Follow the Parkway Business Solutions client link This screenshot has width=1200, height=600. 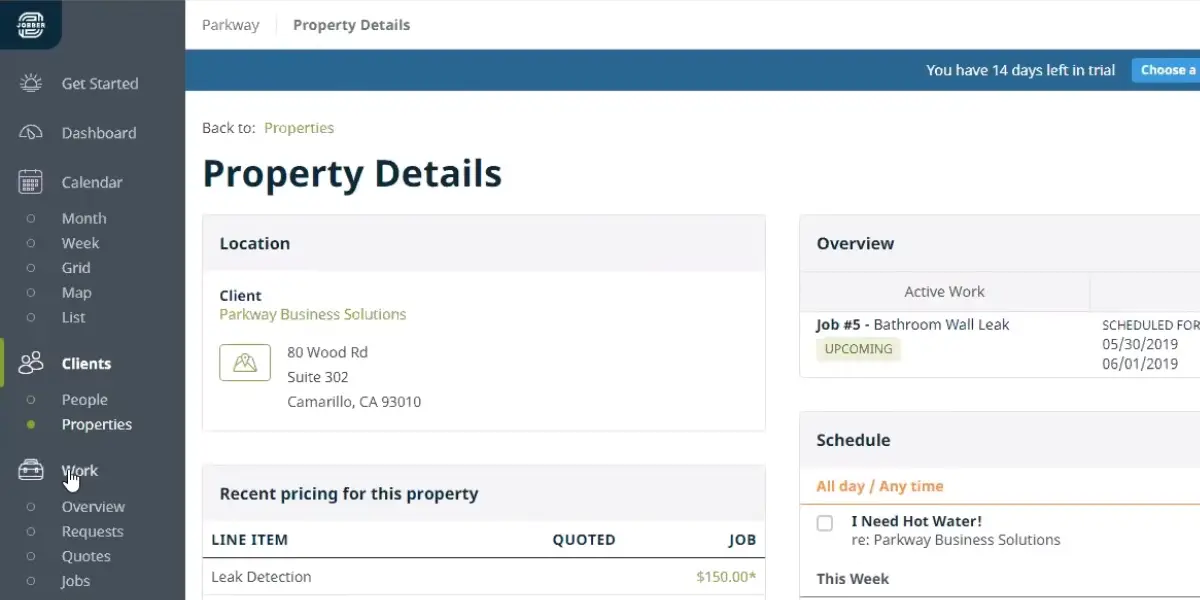click(x=313, y=314)
